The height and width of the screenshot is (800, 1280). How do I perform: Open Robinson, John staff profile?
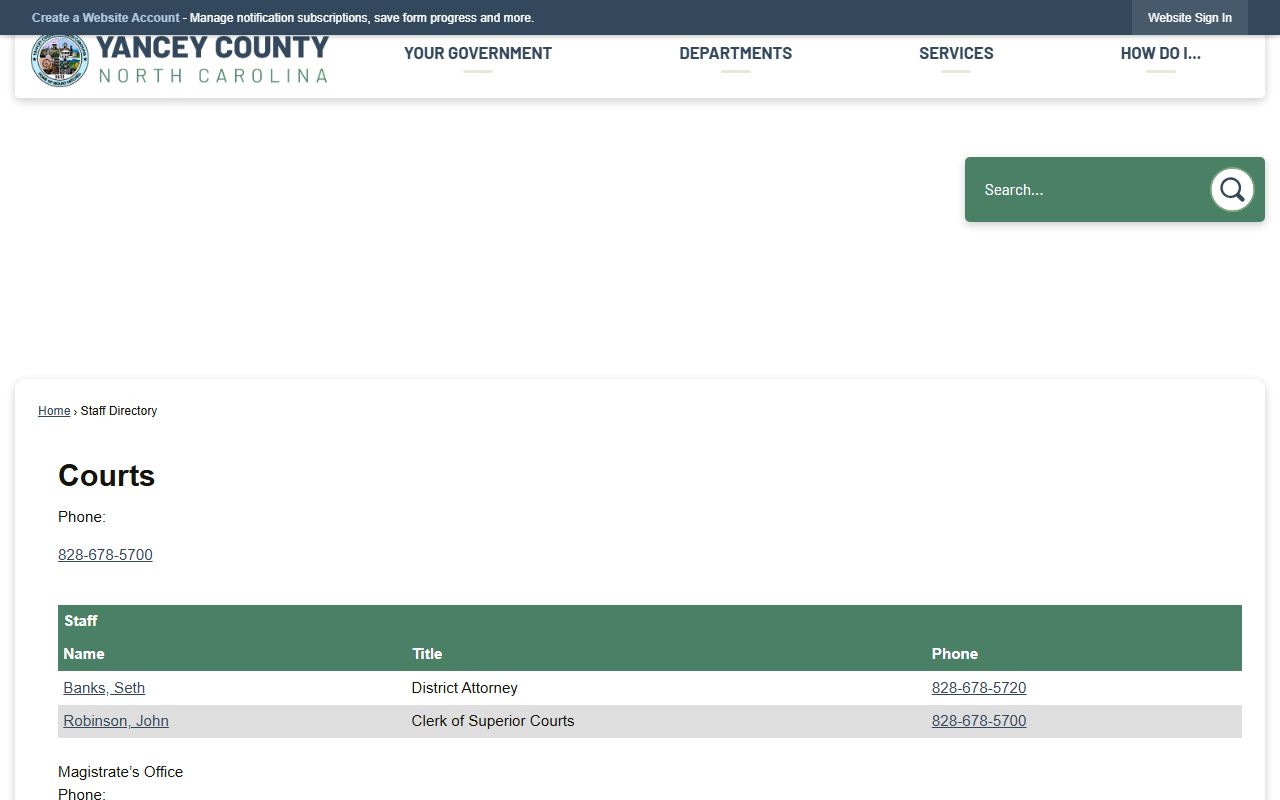pyautogui.click(x=116, y=721)
